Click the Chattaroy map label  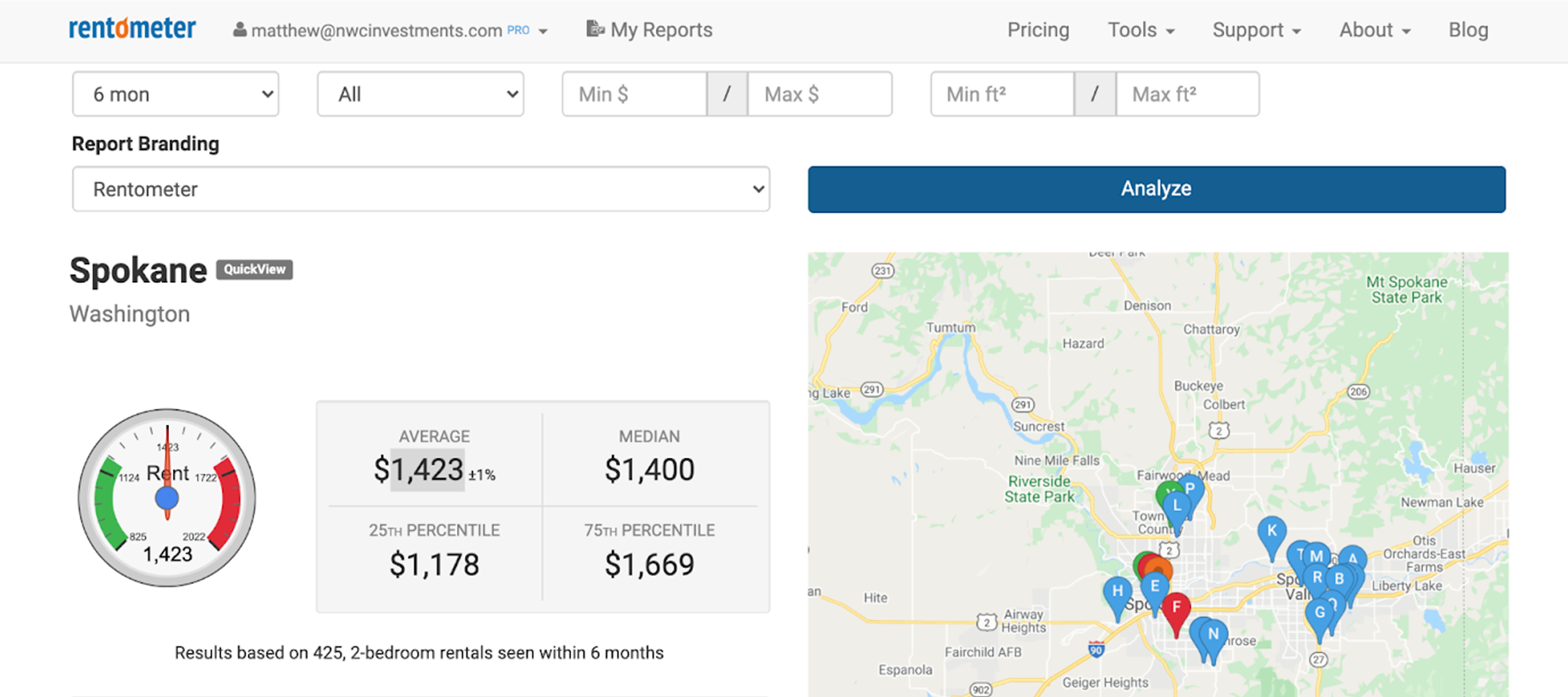(x=1211, y=329)
